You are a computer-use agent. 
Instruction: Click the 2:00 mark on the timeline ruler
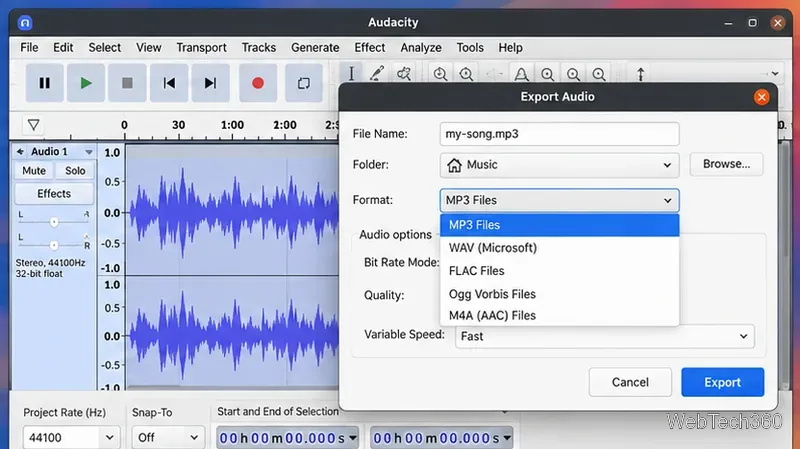[x=285, y=125]
